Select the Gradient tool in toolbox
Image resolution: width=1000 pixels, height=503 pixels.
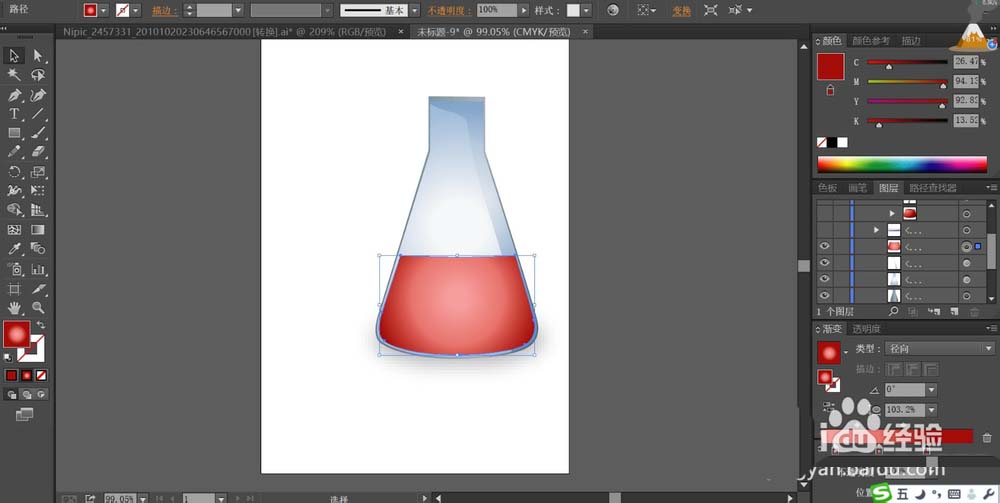click(38, 230)
